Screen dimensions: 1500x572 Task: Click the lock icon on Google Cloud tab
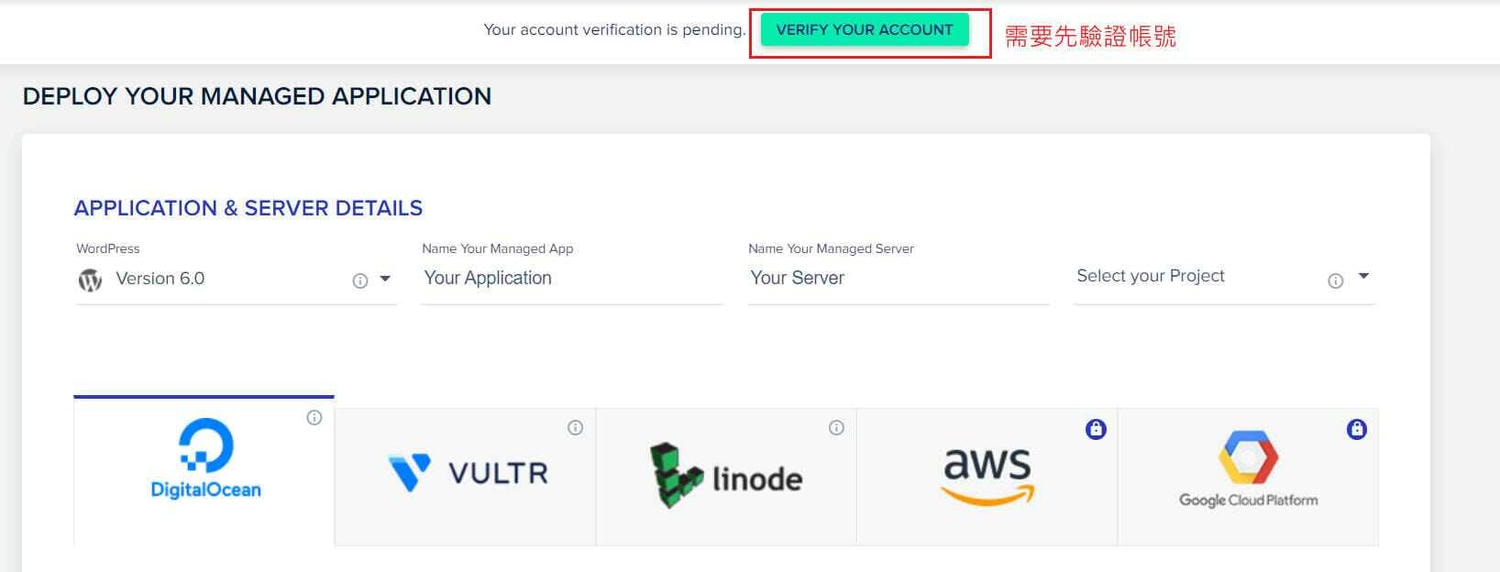(x=1357, y=430)
